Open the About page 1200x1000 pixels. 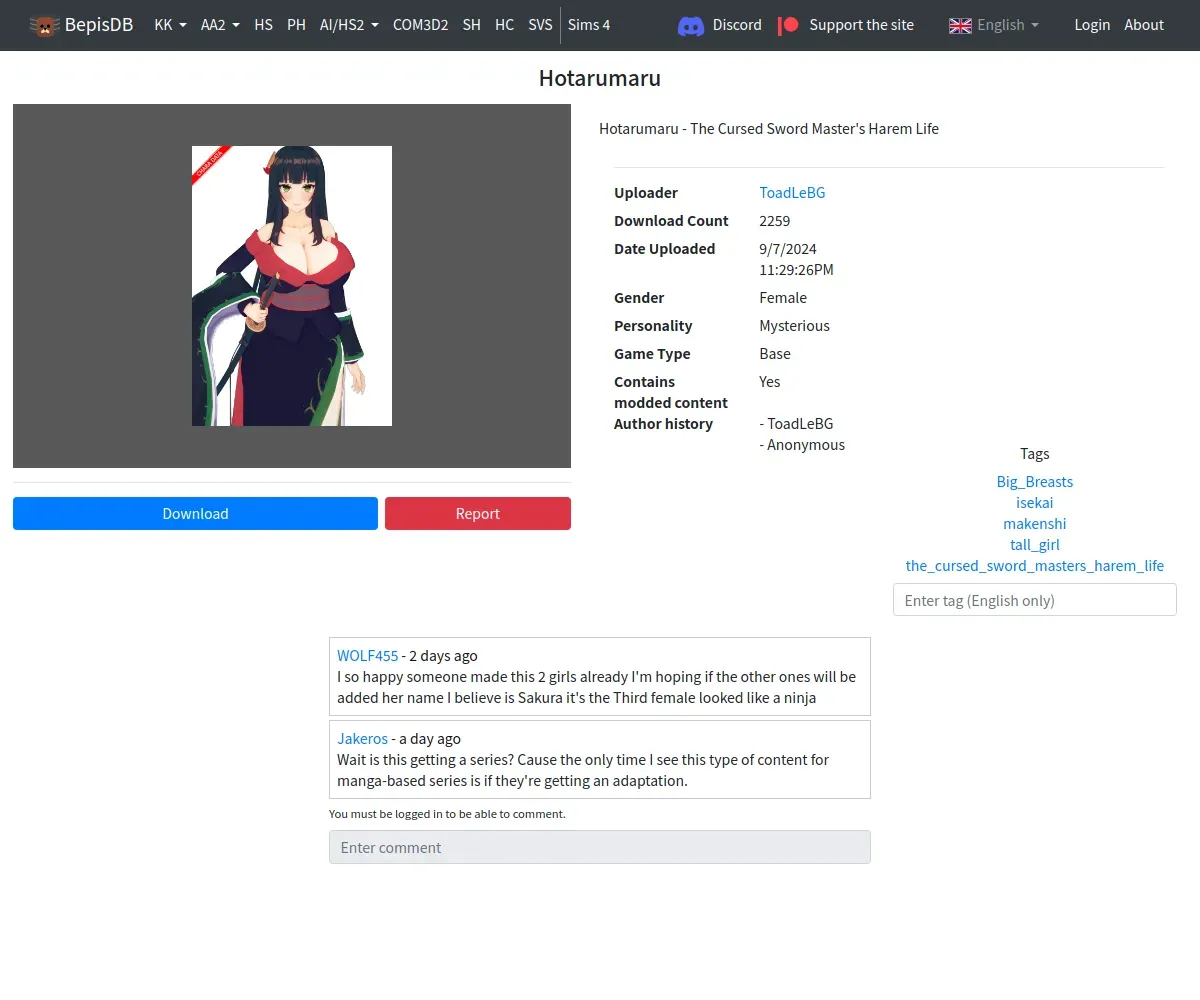[x=1144, y=25]
